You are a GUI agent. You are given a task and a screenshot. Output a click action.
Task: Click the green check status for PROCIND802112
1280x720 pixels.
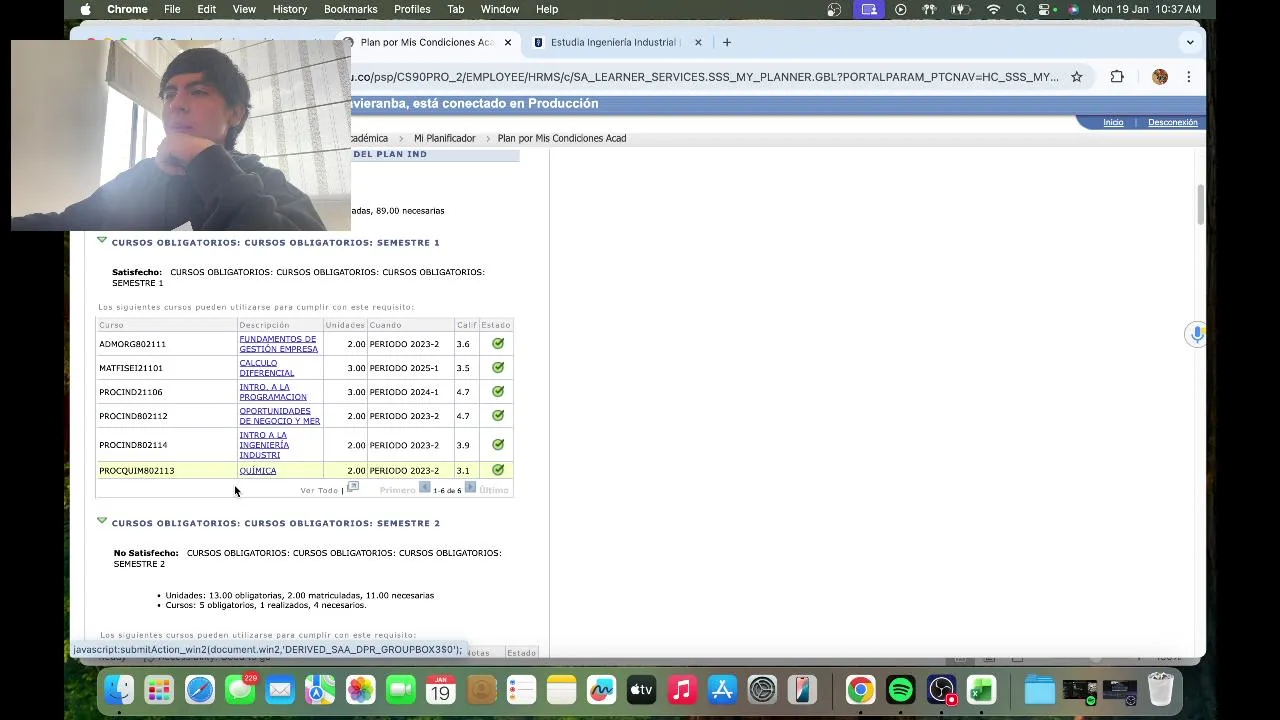[498, 416]
